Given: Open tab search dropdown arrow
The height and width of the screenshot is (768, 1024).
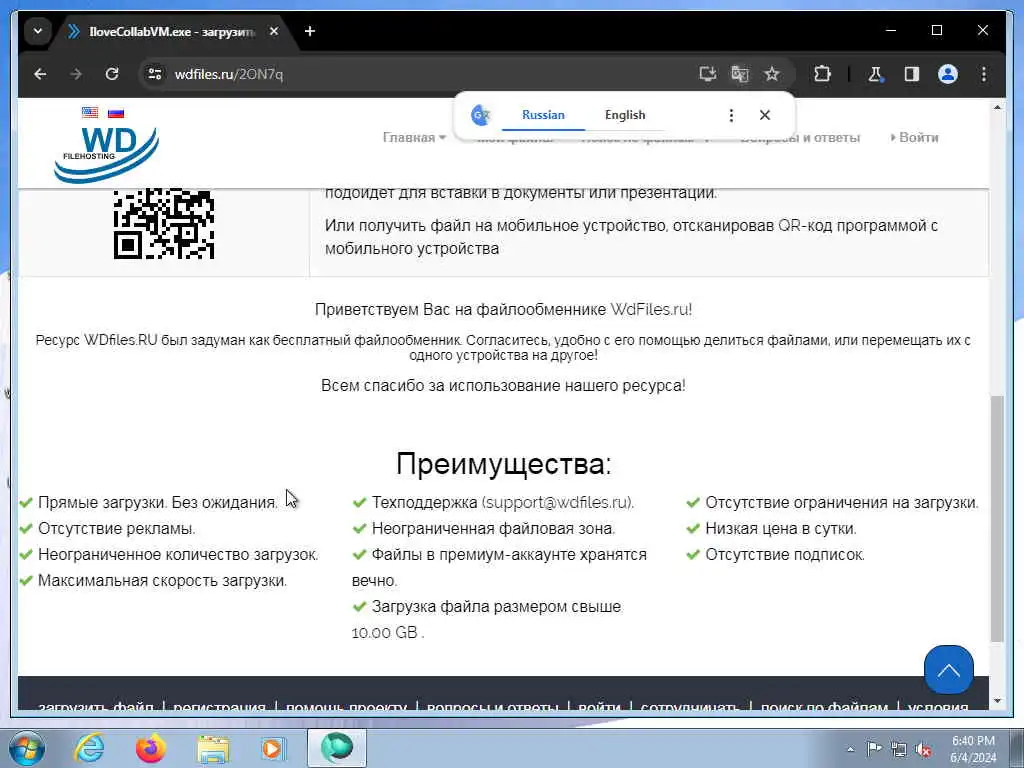Looking at the screenshot, I should 38,31.
